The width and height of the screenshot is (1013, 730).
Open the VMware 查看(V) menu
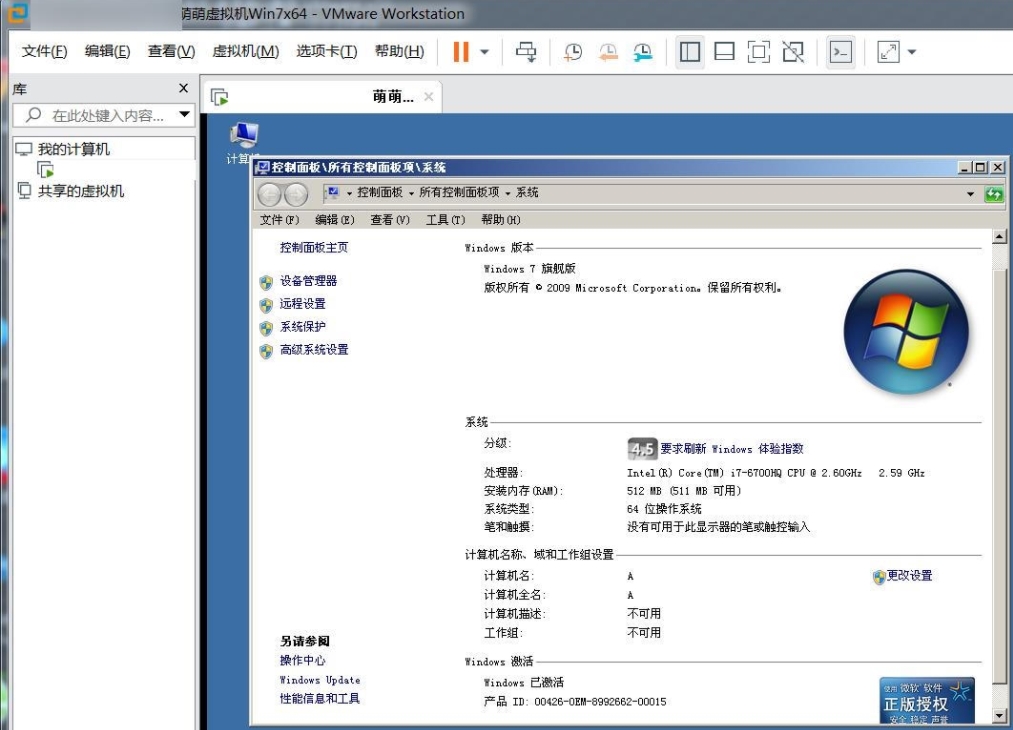[171, 51]
